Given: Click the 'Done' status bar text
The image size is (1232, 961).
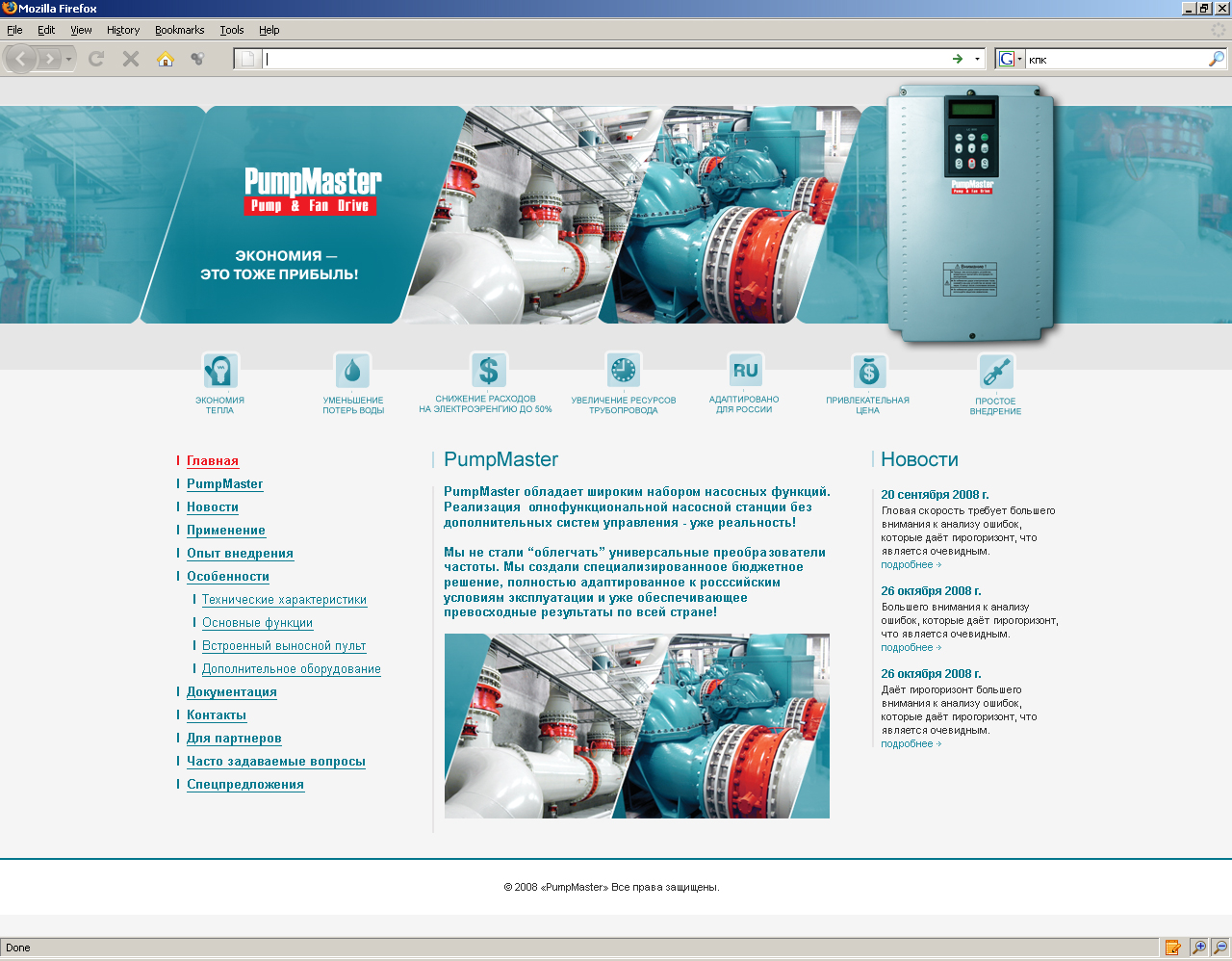Looking at the screenshot, I should coord(18,948).
